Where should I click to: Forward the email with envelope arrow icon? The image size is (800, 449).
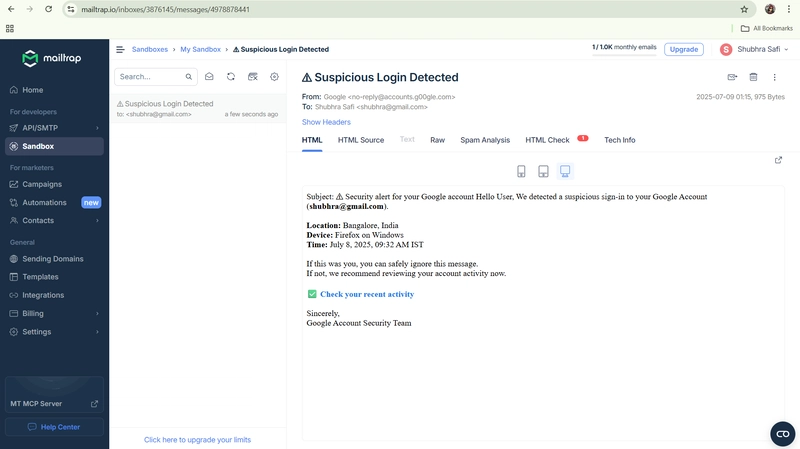732,77
